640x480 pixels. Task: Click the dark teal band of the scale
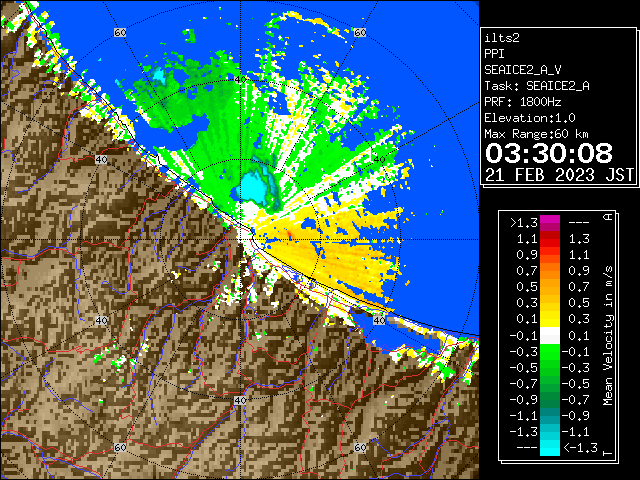coord(550,416)
